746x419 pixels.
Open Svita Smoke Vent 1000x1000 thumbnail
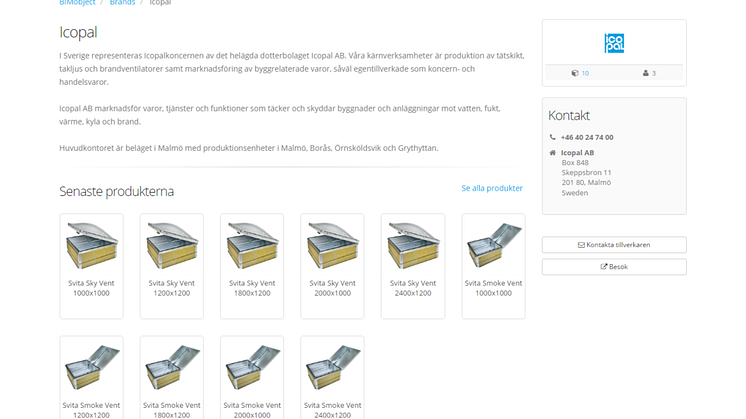(493, 245)
